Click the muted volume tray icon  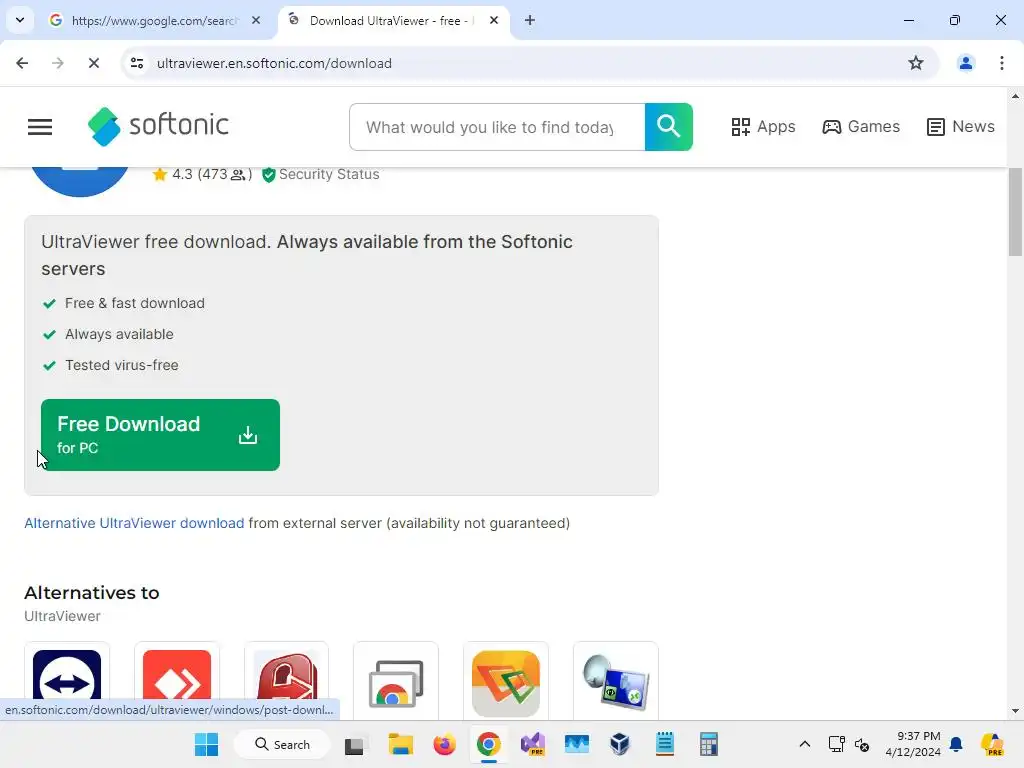click(862, 744)
